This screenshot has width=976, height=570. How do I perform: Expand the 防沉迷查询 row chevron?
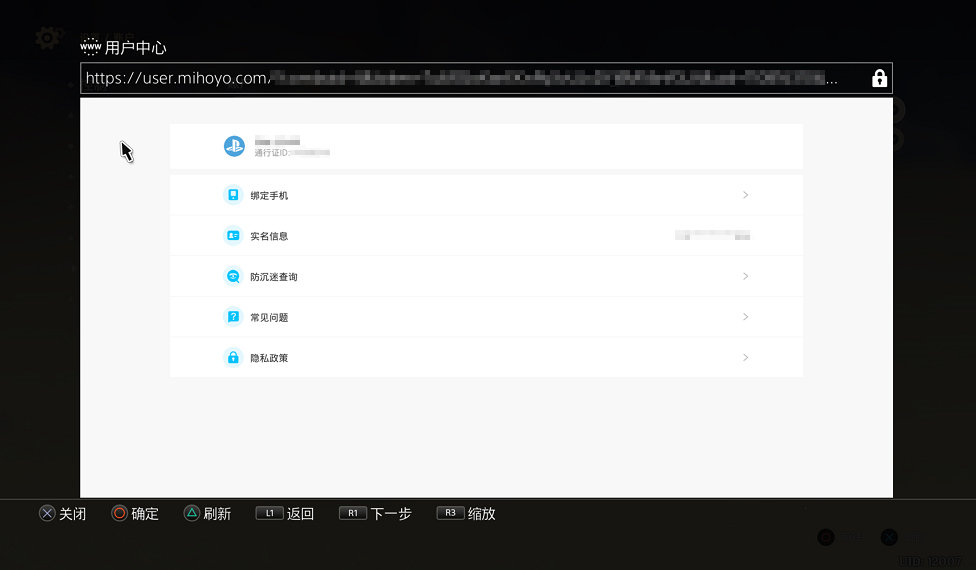[x=745, y=276]
